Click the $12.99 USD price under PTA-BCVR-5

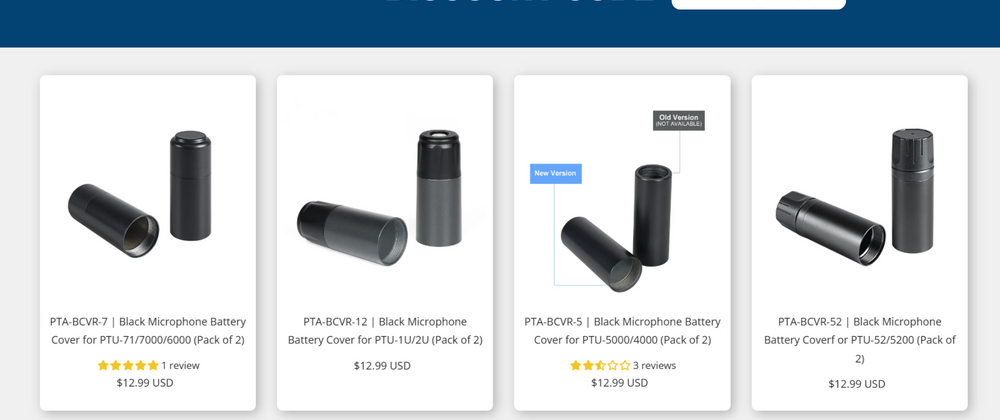coord(619,382)
